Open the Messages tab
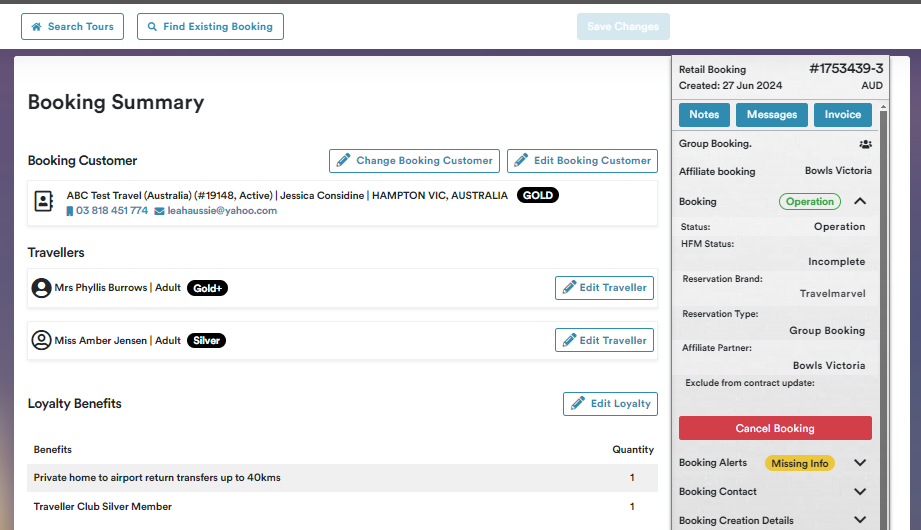 [x=772, y=115]
